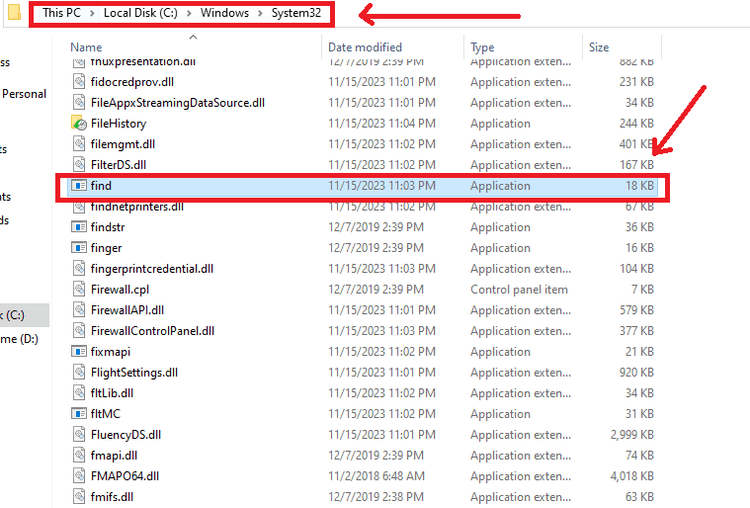Navigate to Windows in the breadcrumb path
Viewport: 750px width, 508px height.
(224, 13)
